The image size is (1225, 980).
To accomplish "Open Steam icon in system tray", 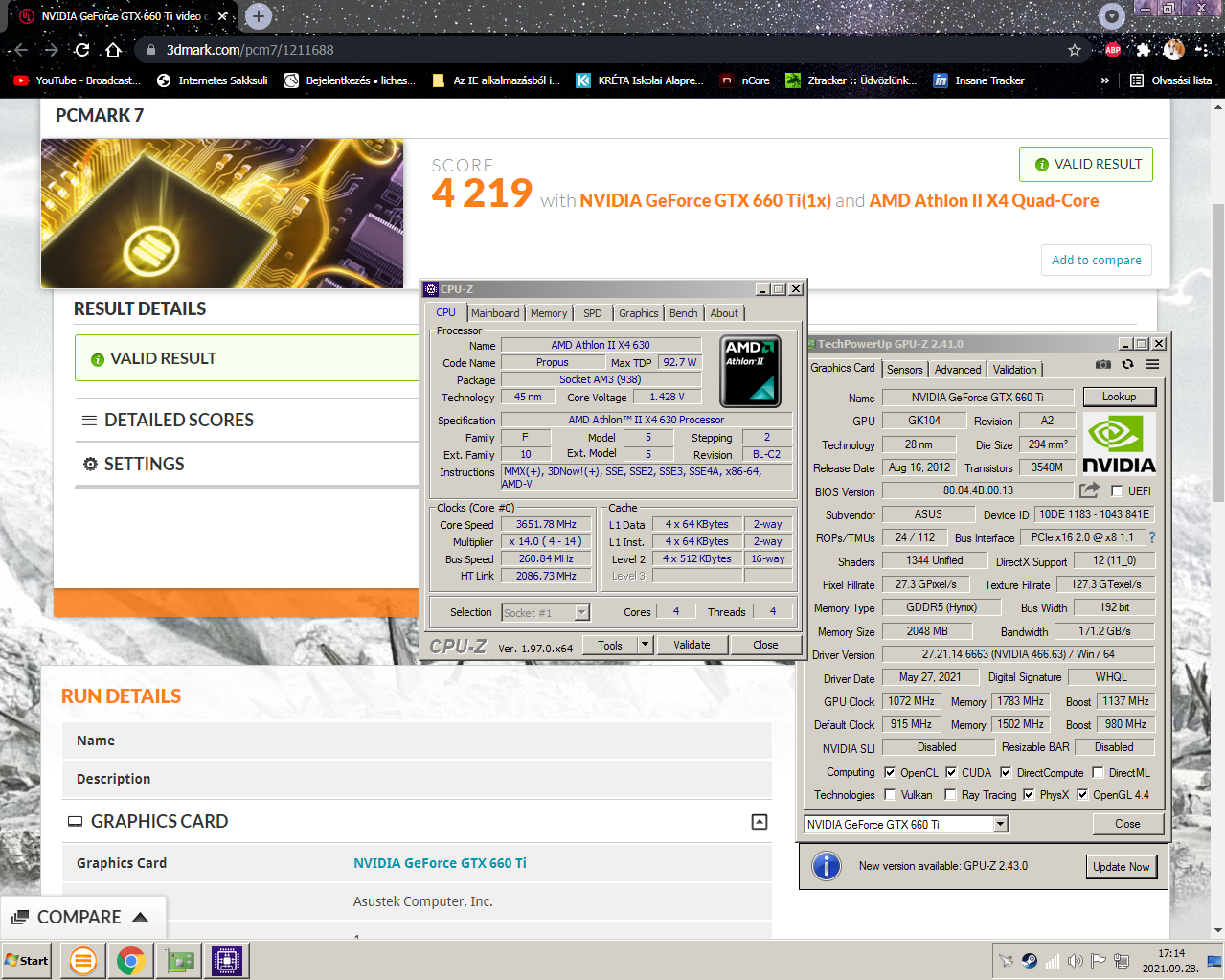I will 1030,961.
